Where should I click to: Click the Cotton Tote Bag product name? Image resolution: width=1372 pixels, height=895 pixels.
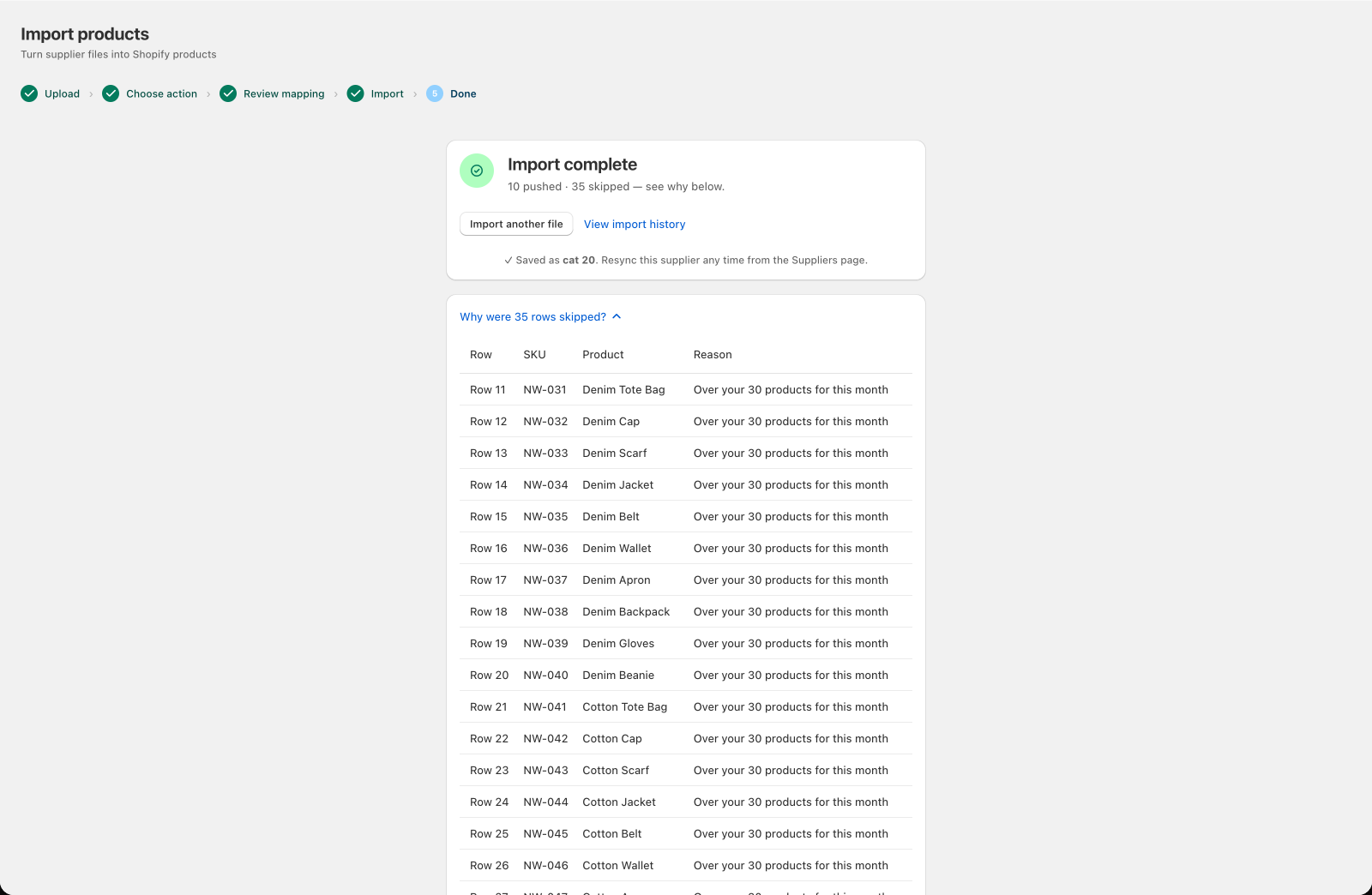(x=624, y=707)
